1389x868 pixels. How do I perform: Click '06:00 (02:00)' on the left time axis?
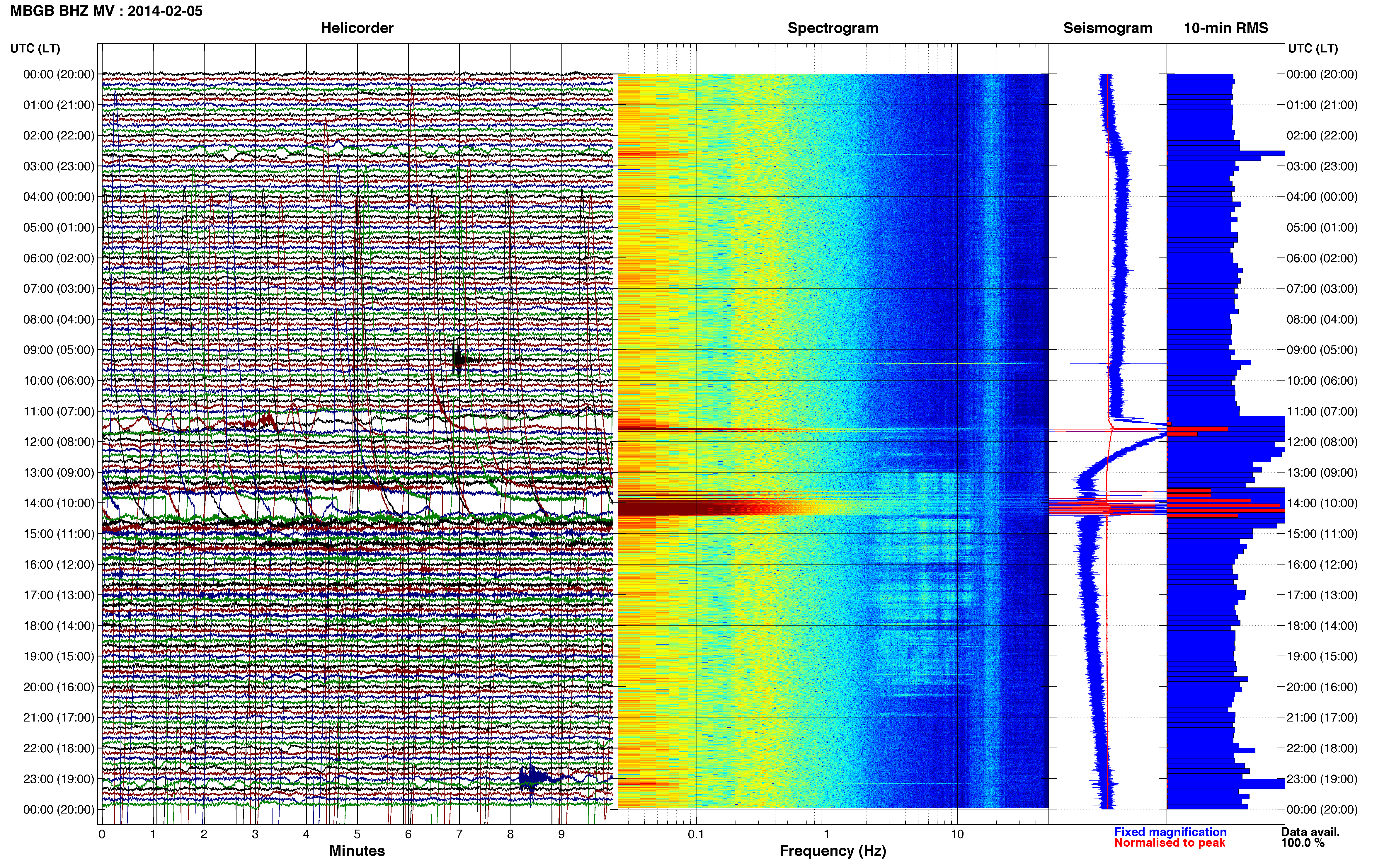click(x=59, y=258)
